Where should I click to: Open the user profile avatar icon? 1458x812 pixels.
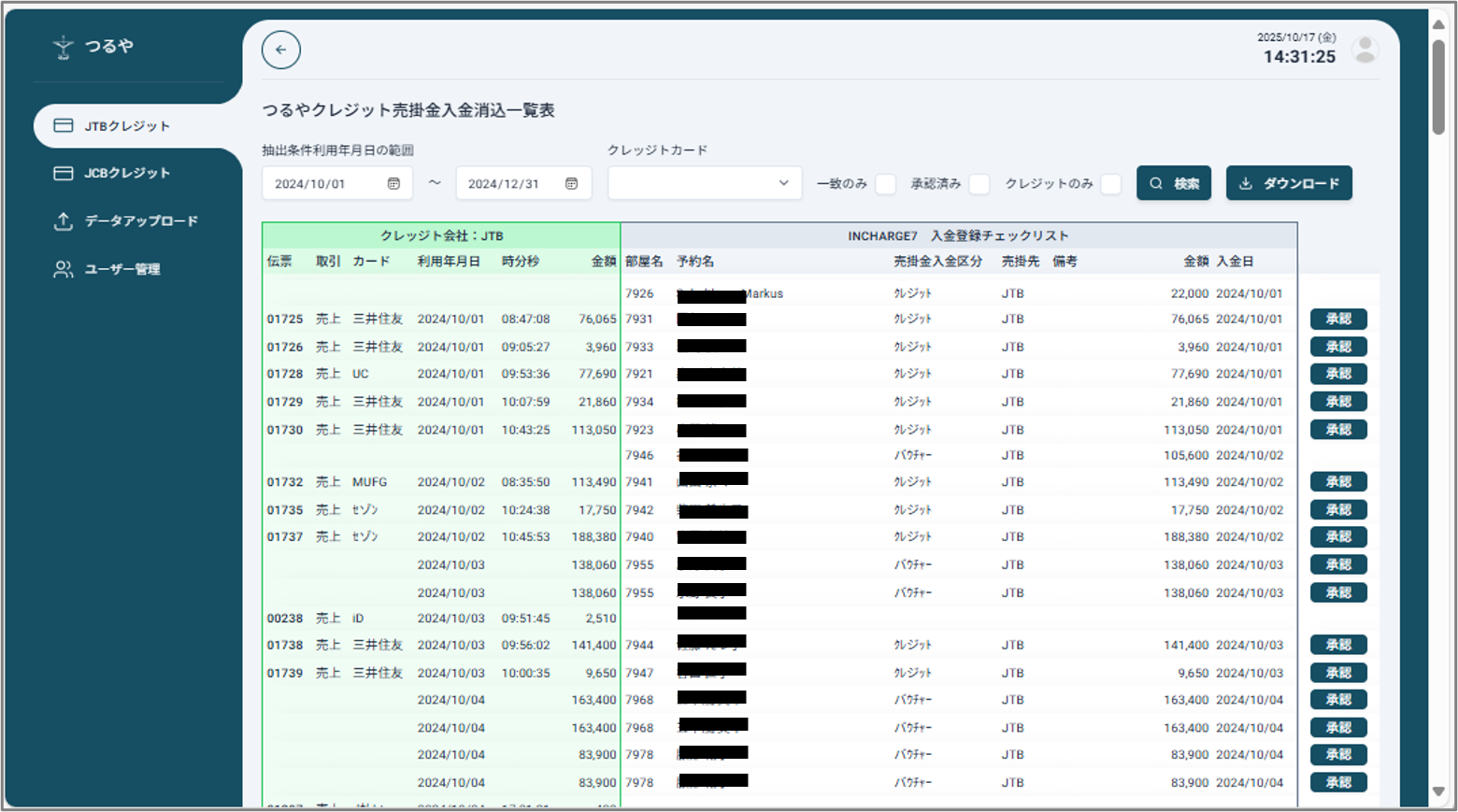[1365, 50]
